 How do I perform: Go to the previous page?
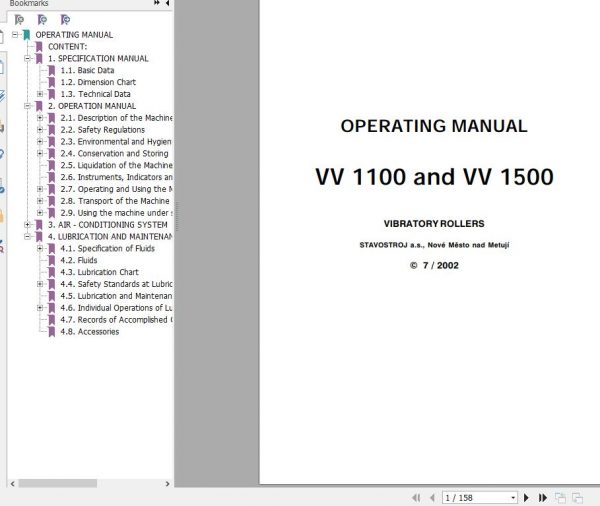pyautogui.click(x=432, y=498)
